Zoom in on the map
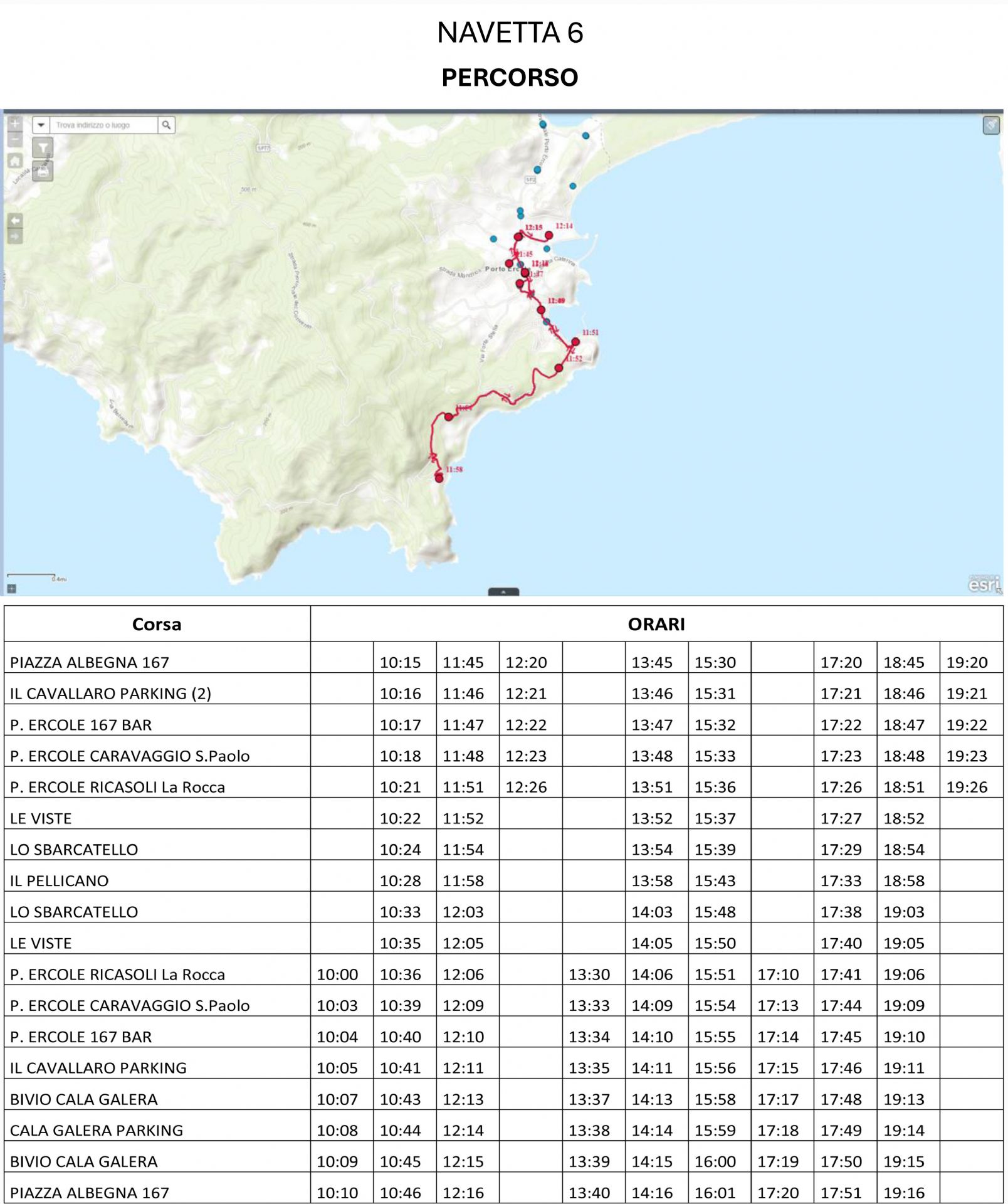The height and width of the screenshot is (1204, 1008). coord(14,124)
